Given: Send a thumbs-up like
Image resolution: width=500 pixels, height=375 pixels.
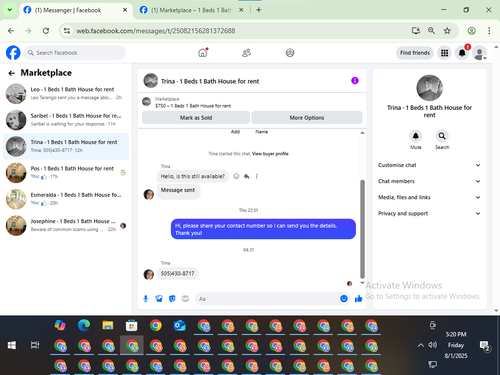Looking at the screenshot, I should 359,299.
